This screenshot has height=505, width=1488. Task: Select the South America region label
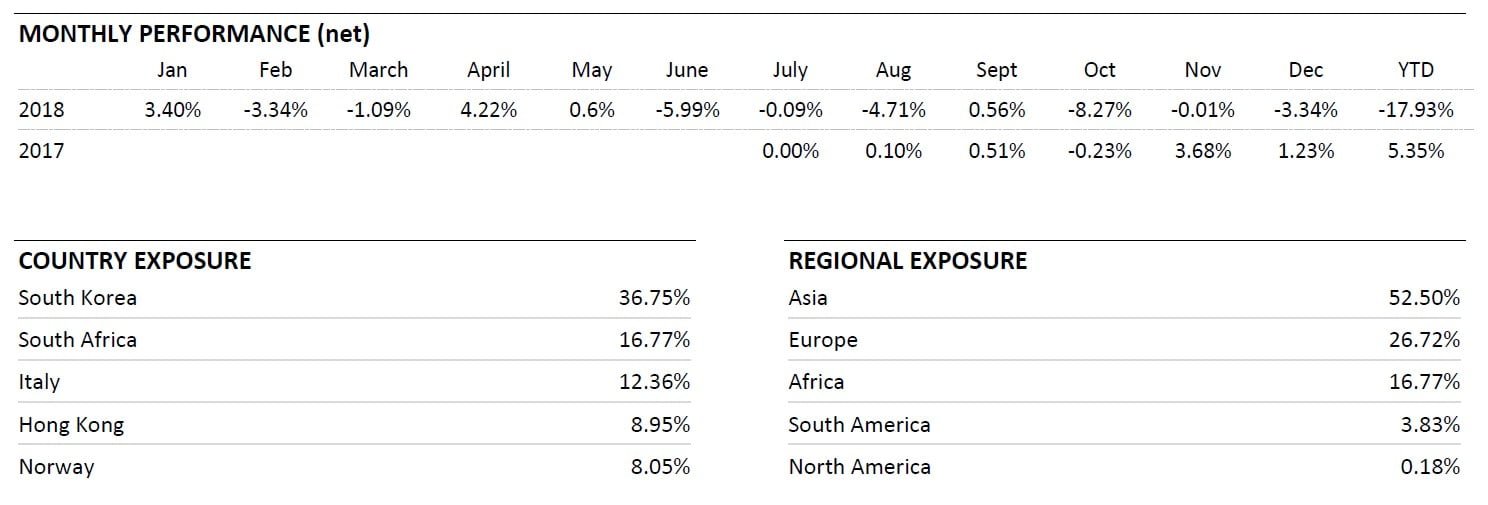[x=859, y=425]
